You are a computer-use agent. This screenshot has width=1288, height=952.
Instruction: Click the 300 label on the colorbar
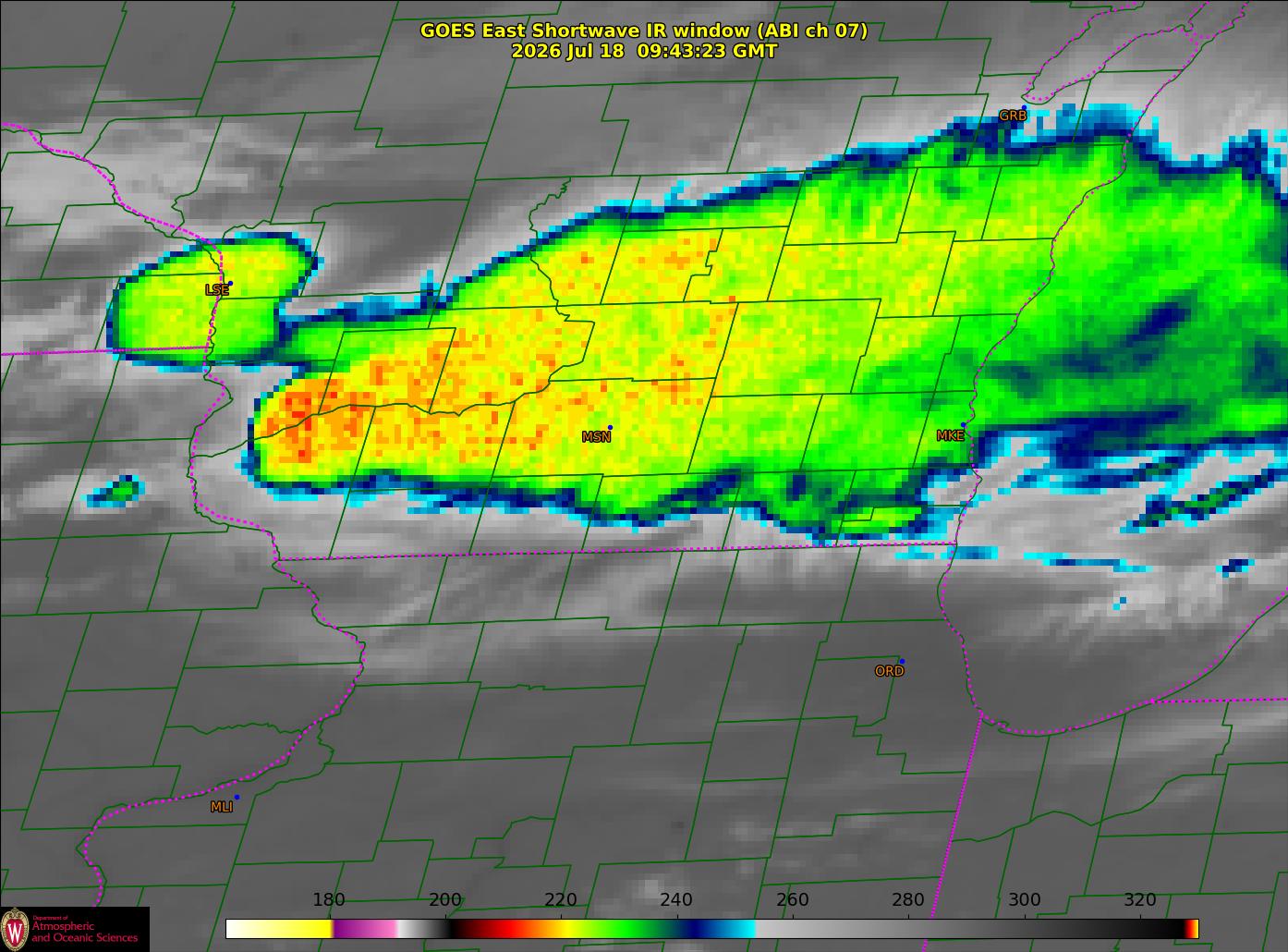point(1024,900)
